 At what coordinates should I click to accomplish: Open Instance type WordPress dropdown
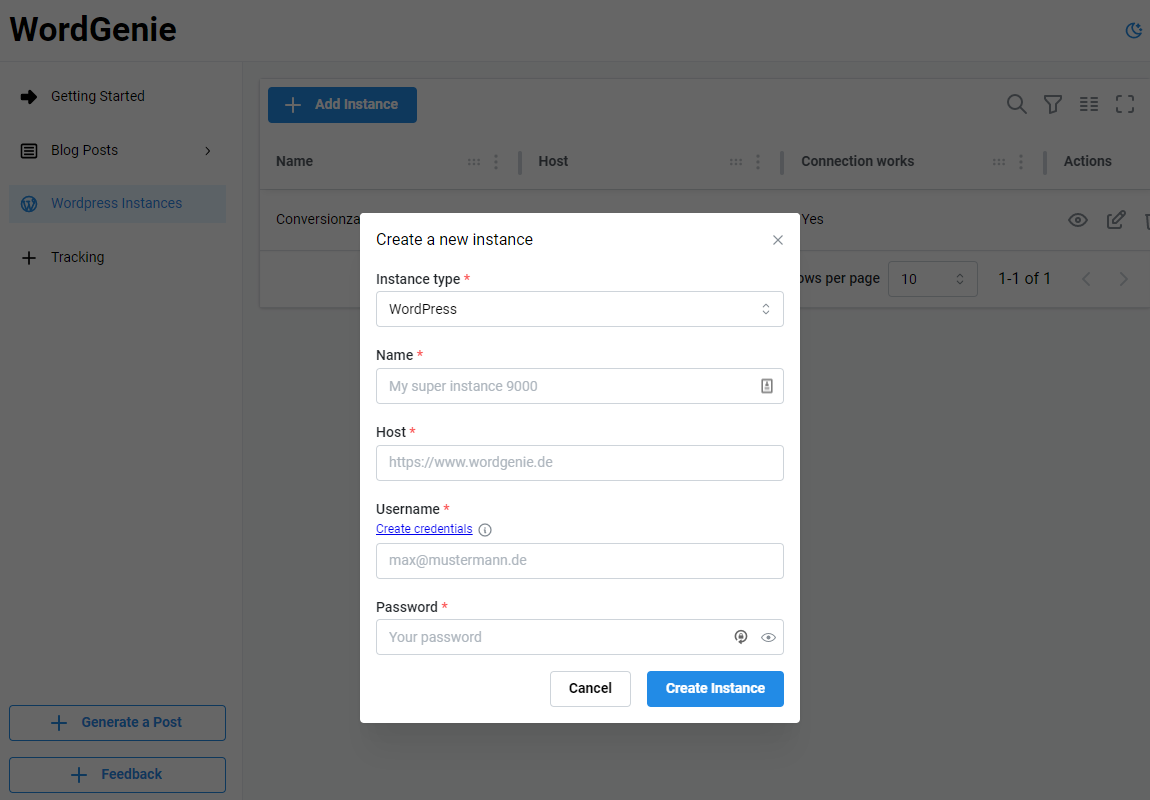pos(579,309)
